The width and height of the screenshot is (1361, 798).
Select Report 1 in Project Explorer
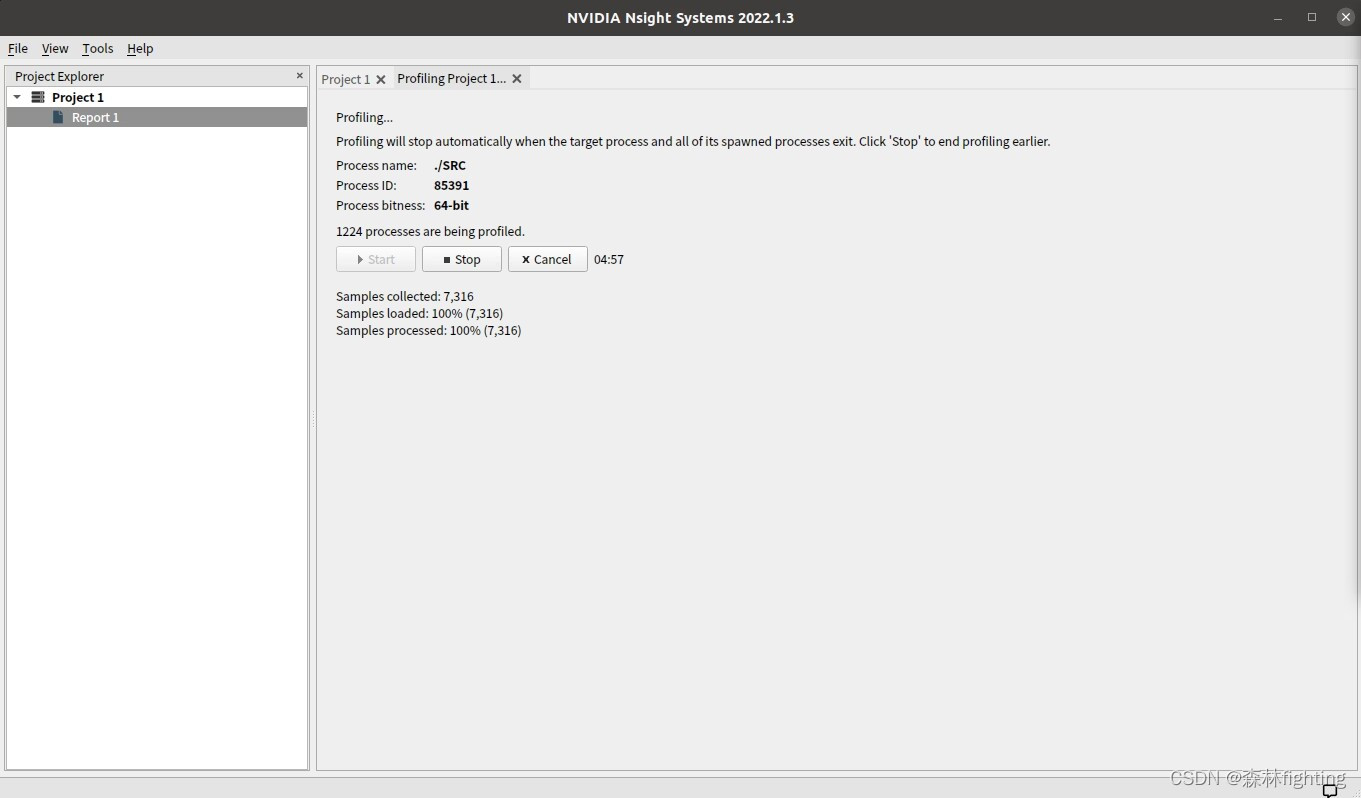95,117
